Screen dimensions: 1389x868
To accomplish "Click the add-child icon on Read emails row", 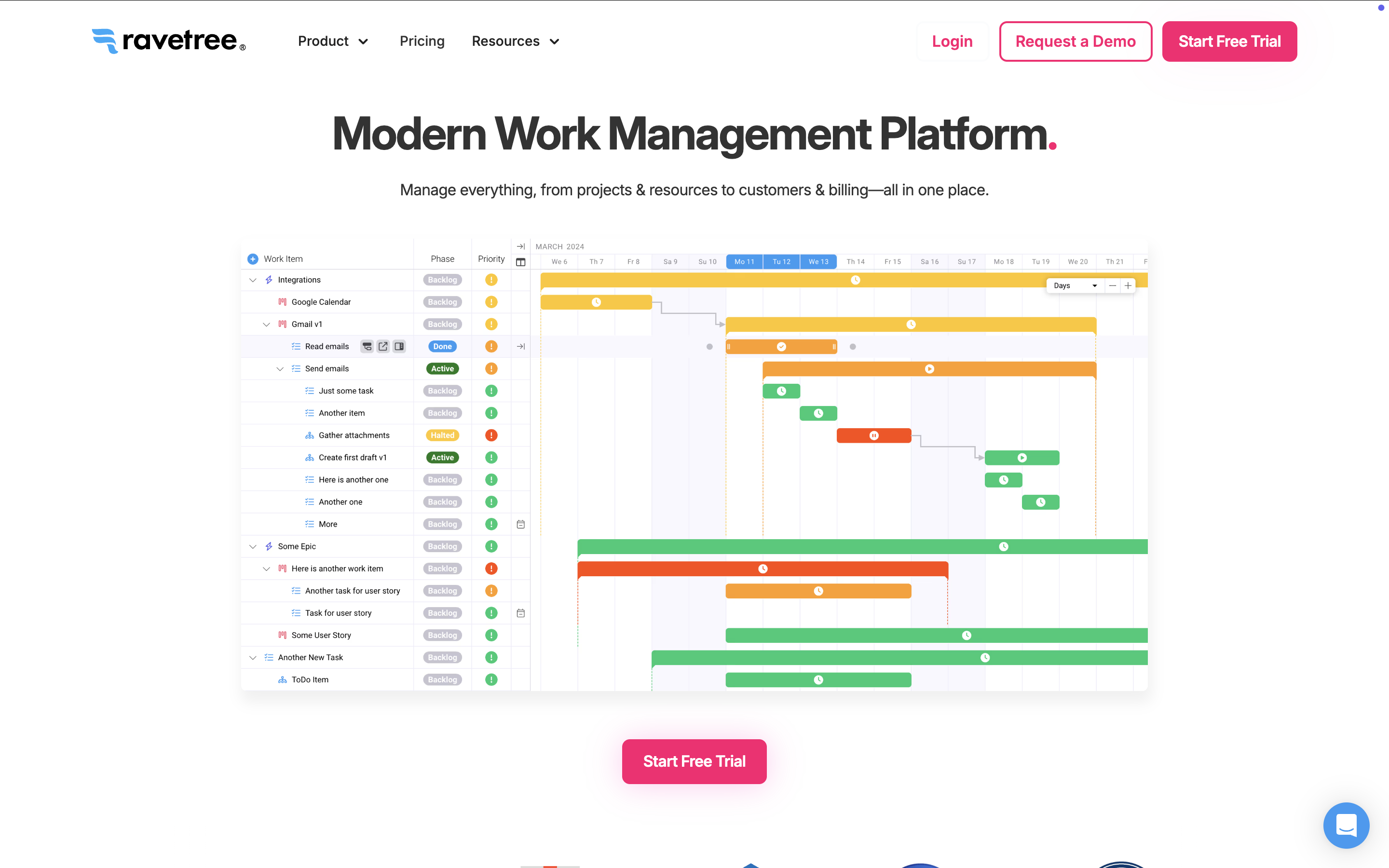I will pos(367,346).
